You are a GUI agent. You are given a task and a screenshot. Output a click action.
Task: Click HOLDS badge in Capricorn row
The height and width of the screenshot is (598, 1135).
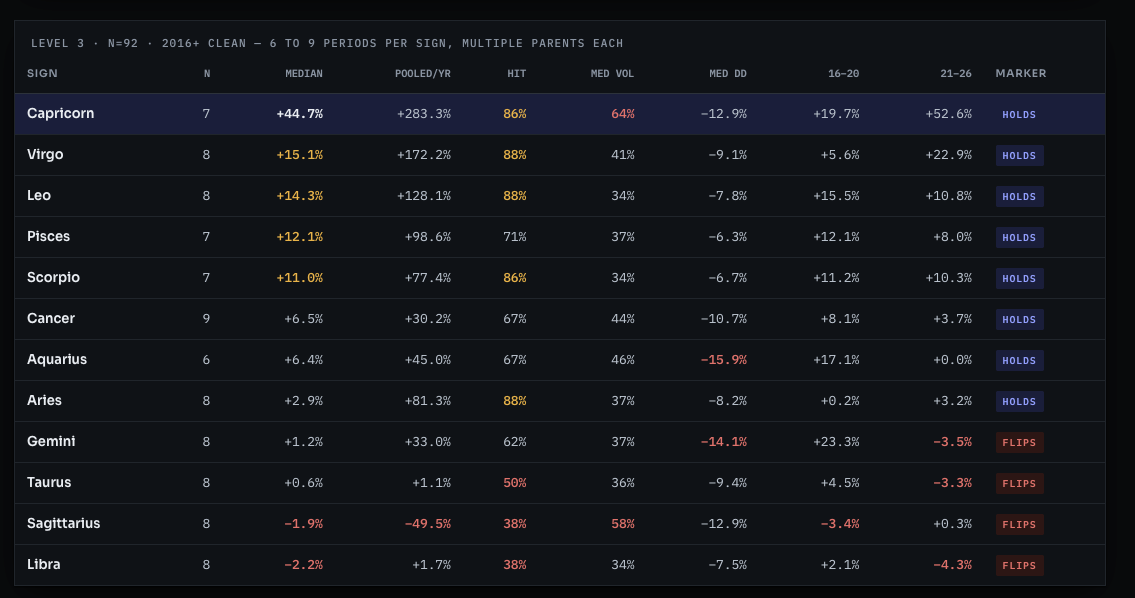1019,114
